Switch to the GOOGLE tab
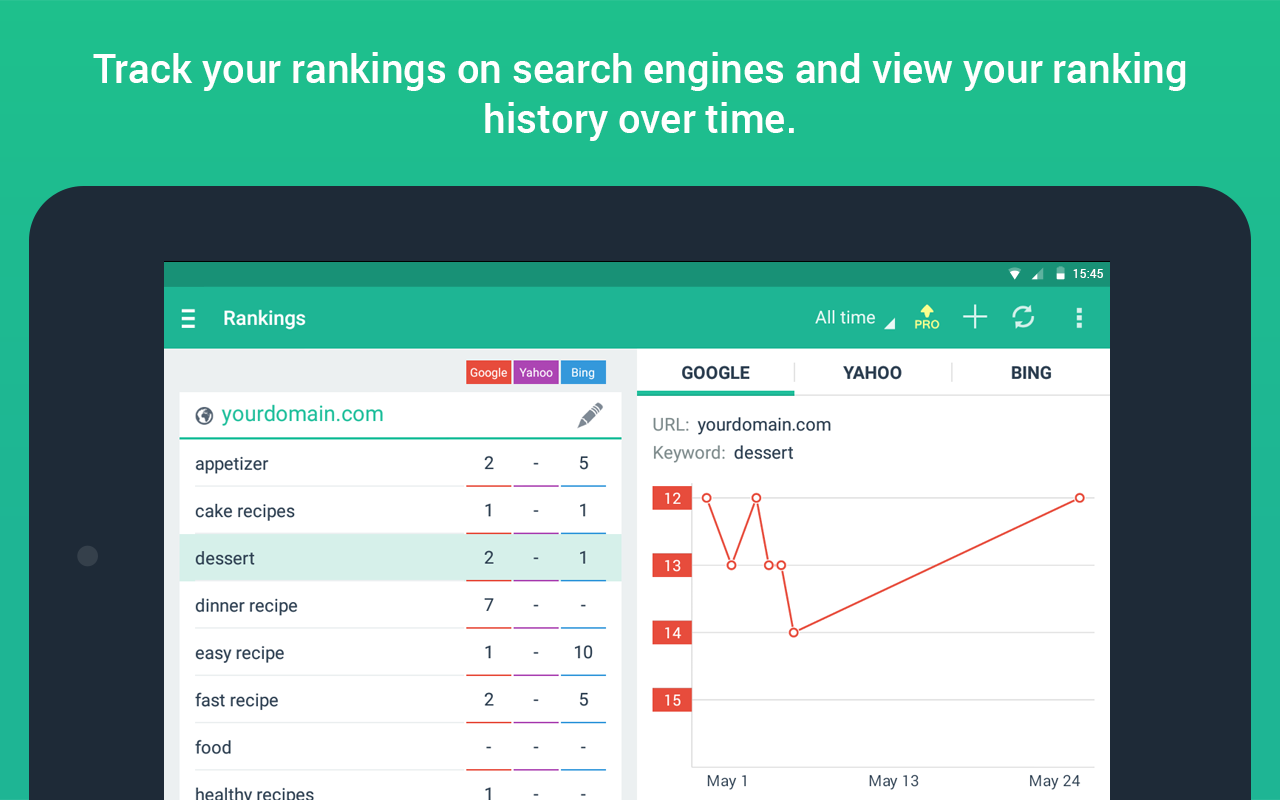1280x800 pixels. [x=715, y=373]
